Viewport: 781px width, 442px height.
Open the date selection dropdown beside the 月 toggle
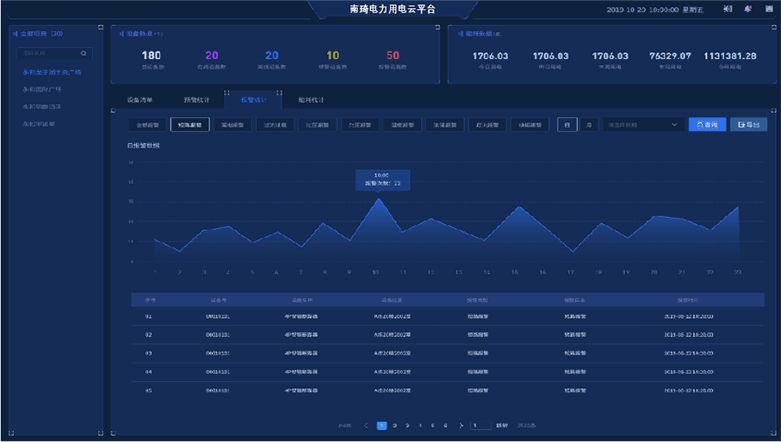coord(643,125)
